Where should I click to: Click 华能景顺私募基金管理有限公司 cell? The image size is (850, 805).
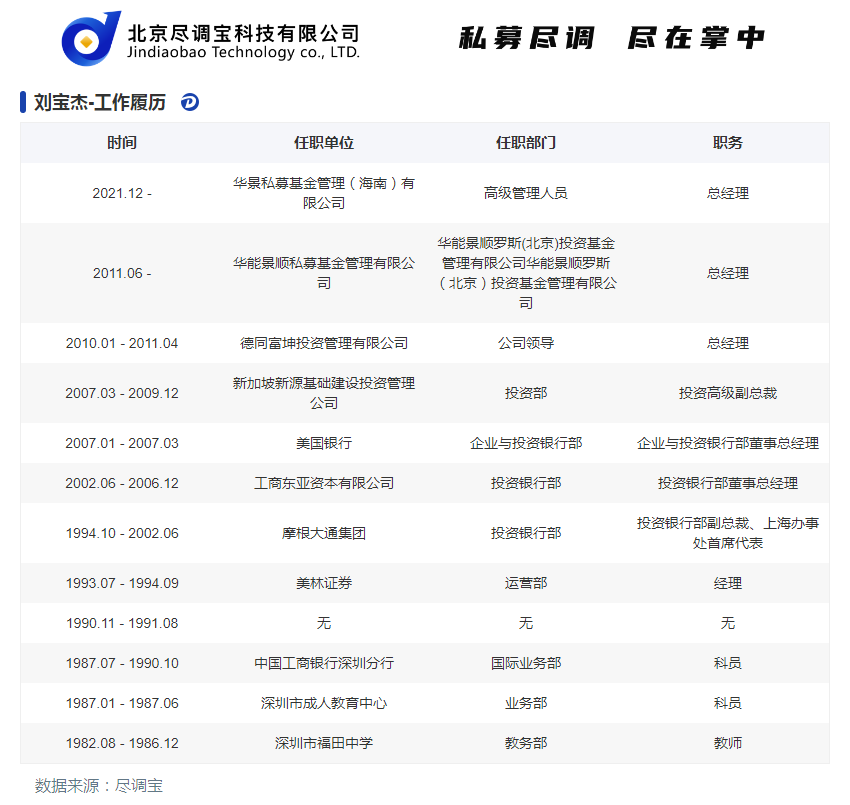pos(324,273)
